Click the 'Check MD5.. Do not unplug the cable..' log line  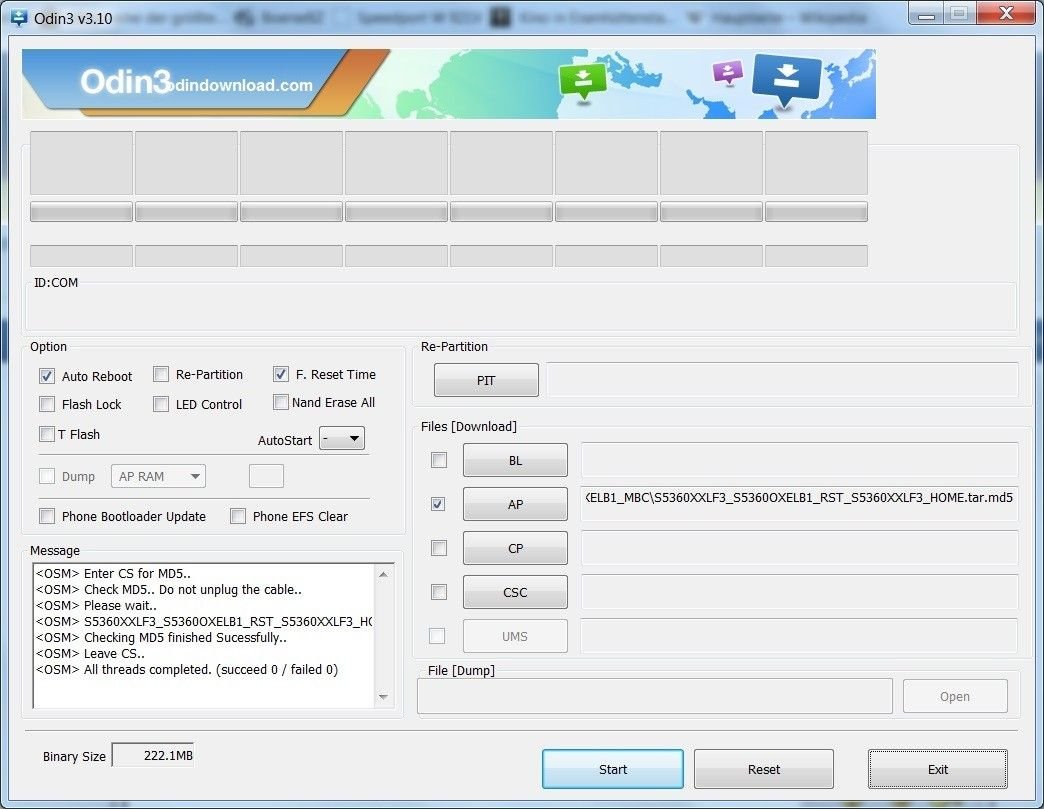point(168,589)
